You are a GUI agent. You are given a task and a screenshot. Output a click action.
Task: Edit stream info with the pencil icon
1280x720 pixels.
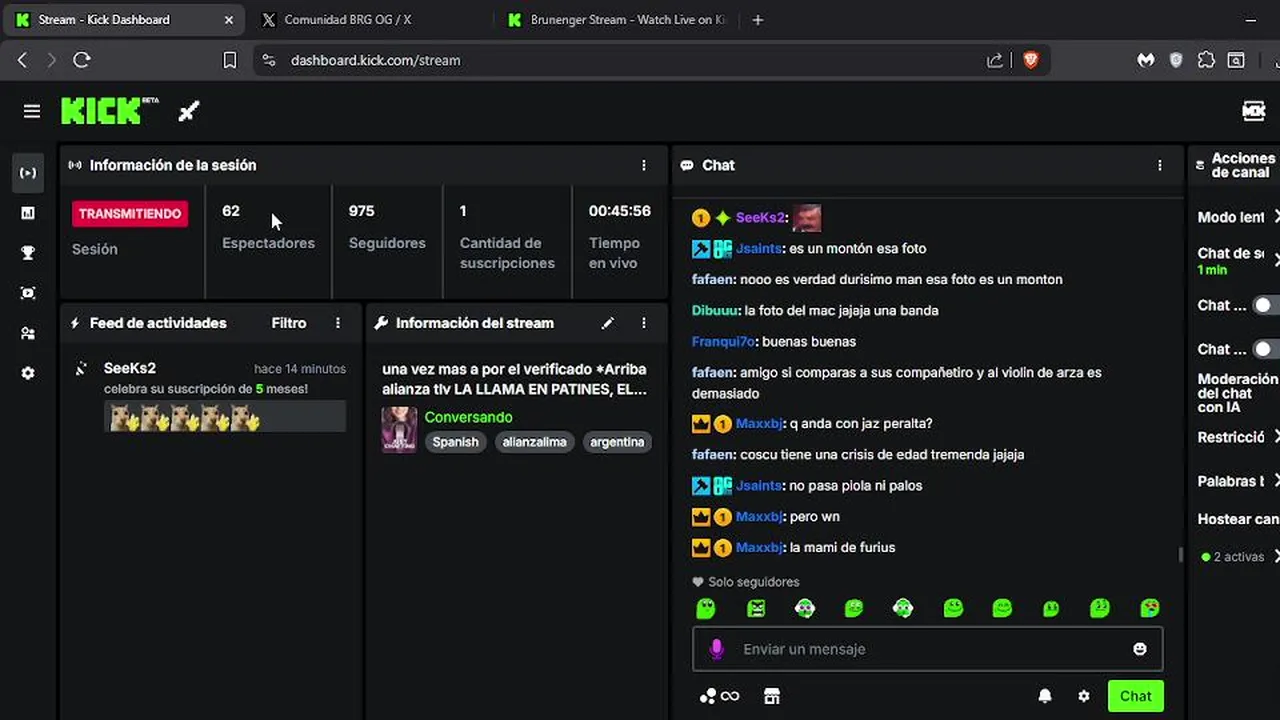pos(607,323)
